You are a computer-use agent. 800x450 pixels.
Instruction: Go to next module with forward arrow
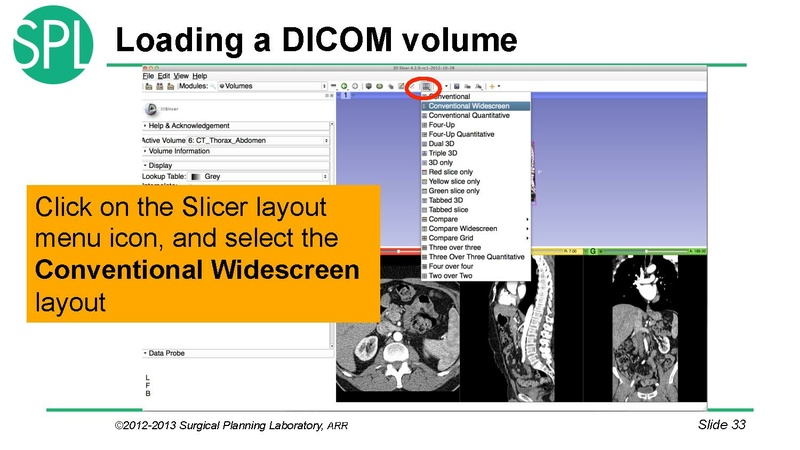tap(355, 86)
